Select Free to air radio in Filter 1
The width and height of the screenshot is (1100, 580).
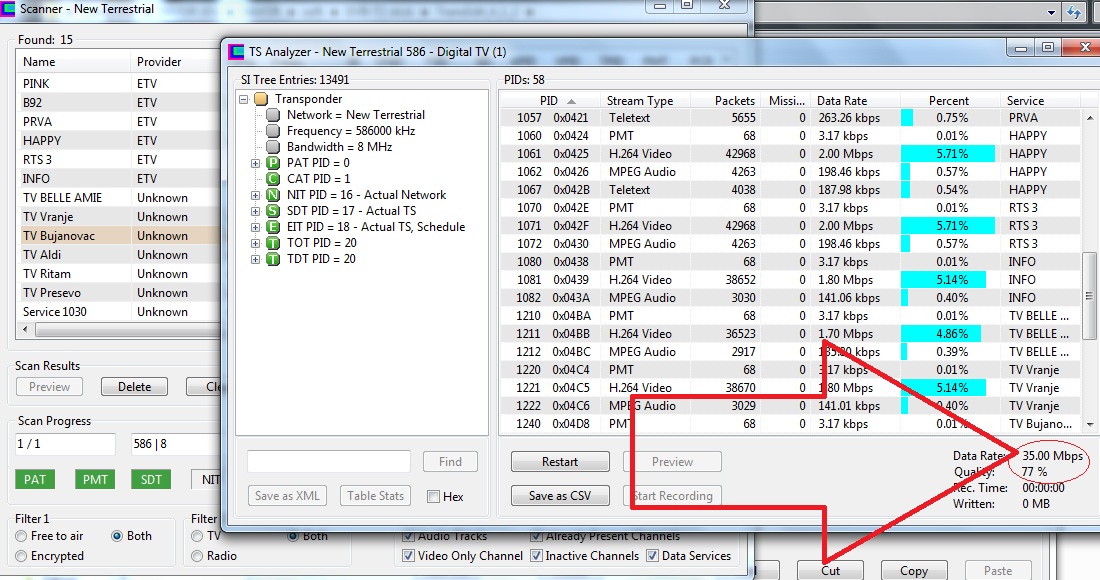[x=21, y=536]
